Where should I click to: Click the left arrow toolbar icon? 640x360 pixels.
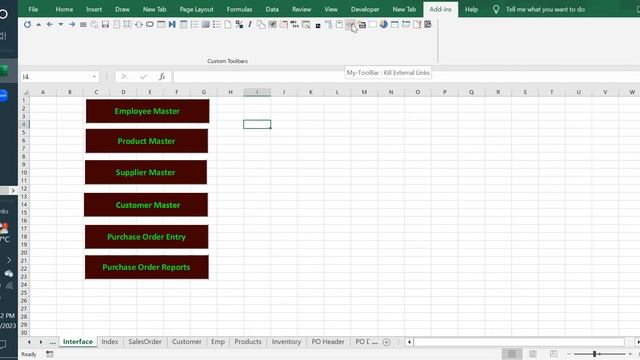(x=50, y=24)
